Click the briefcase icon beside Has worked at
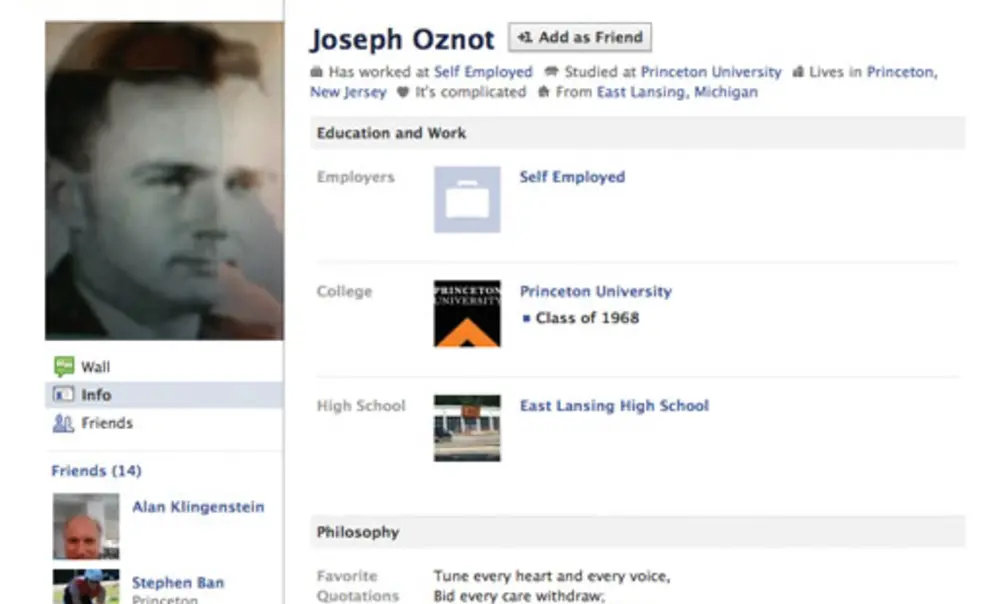This screenshot has height=604, width=984. coord(318,71)
